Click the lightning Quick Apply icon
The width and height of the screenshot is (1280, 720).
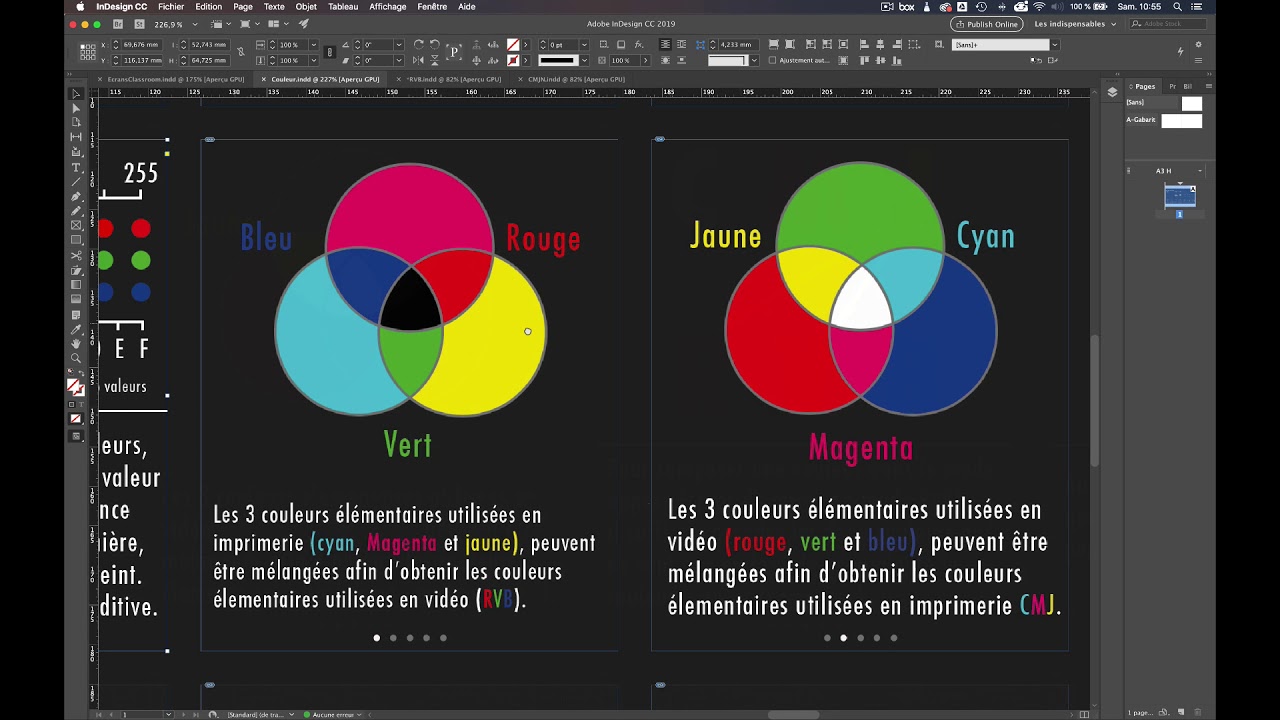click(1181, 51)
